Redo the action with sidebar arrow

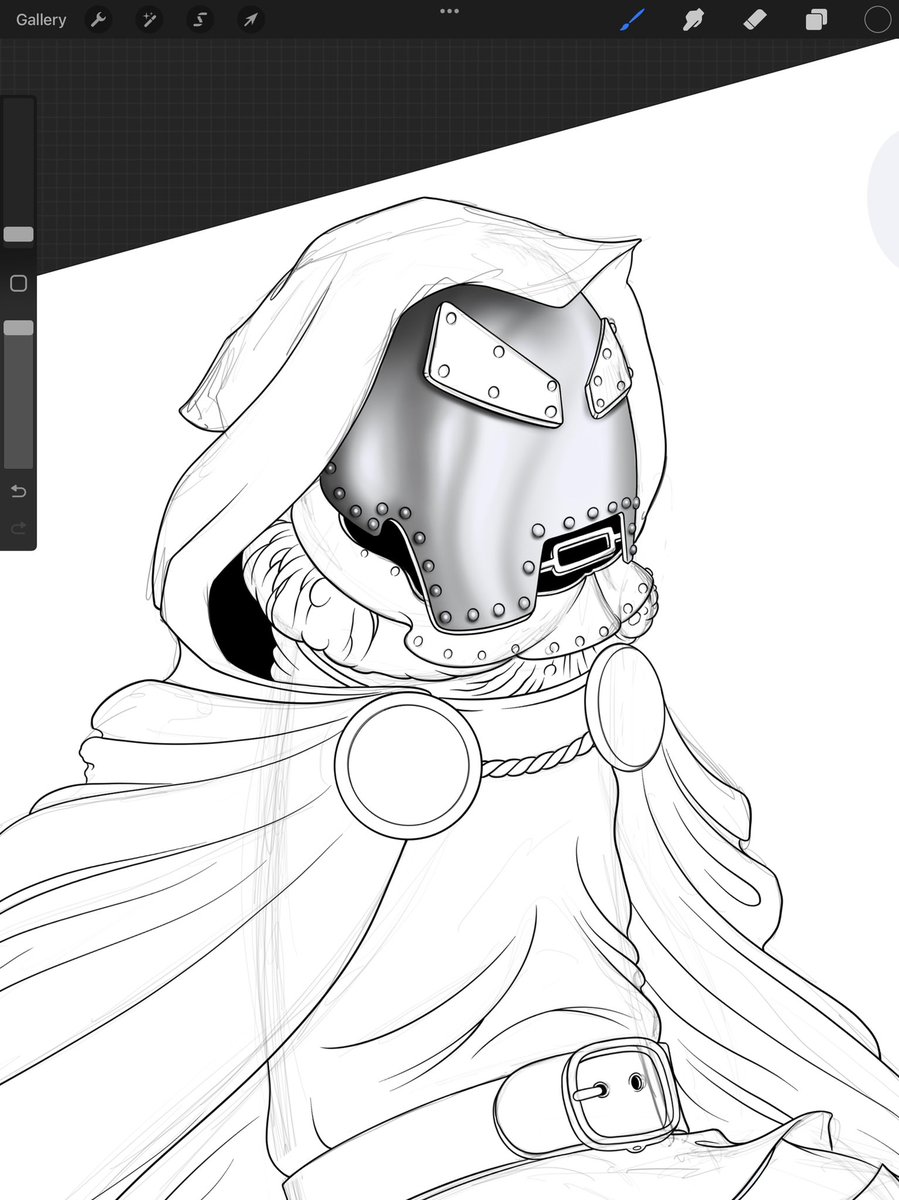(18, 528)
